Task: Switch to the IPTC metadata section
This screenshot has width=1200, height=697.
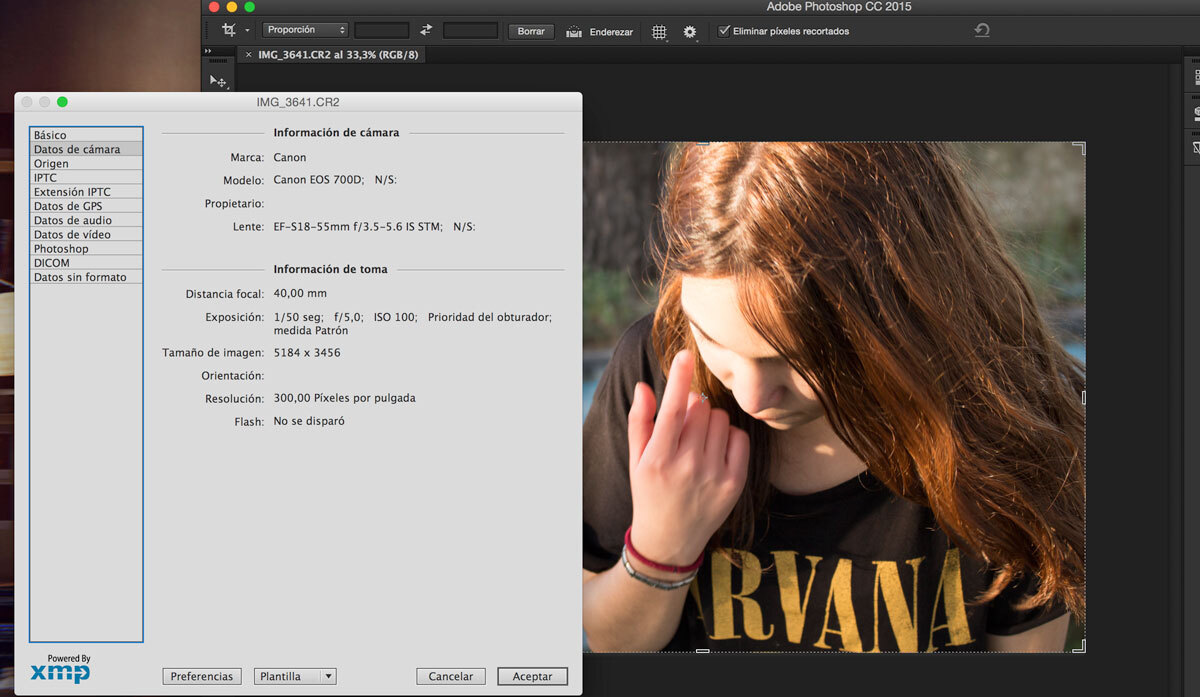Action: coord(45,178)
